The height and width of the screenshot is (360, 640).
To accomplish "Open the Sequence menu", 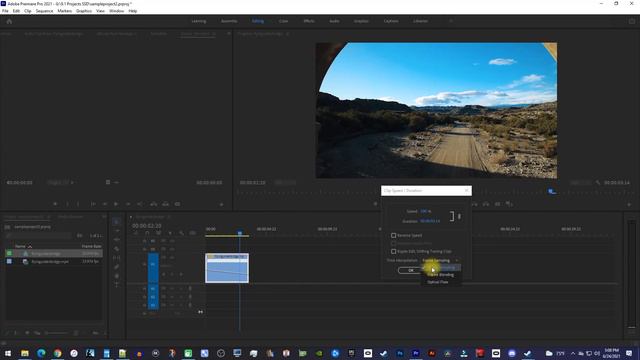I will [x=44, y=11].
